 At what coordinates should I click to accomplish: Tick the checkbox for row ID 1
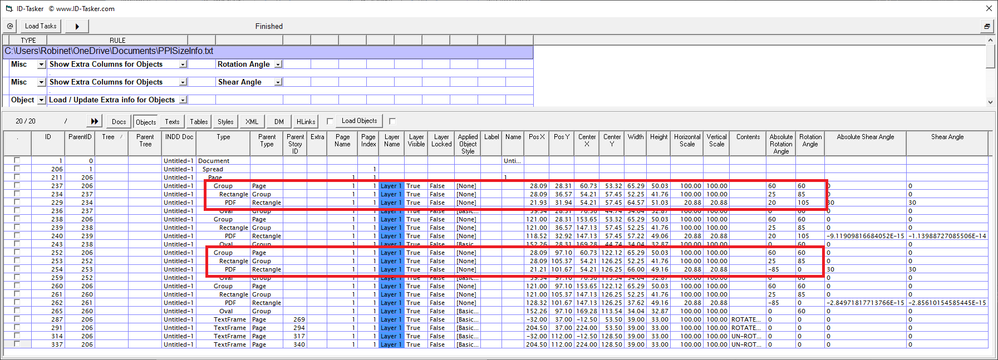click(17, 161)
